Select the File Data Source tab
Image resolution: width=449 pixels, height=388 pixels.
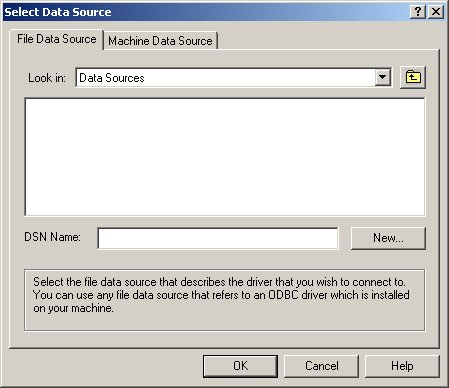point(57,39)
